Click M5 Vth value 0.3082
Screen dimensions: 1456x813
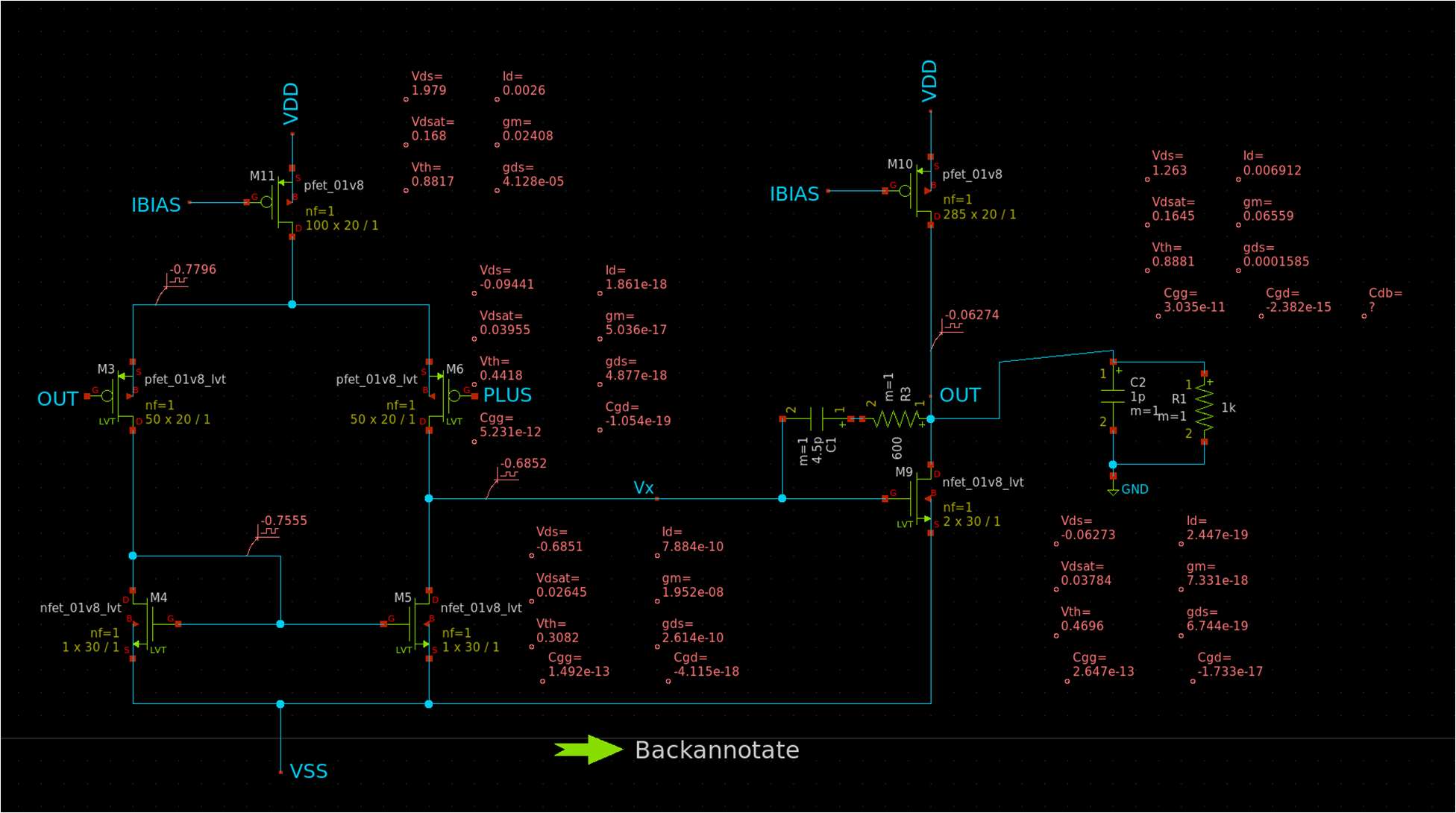(557, 638)
